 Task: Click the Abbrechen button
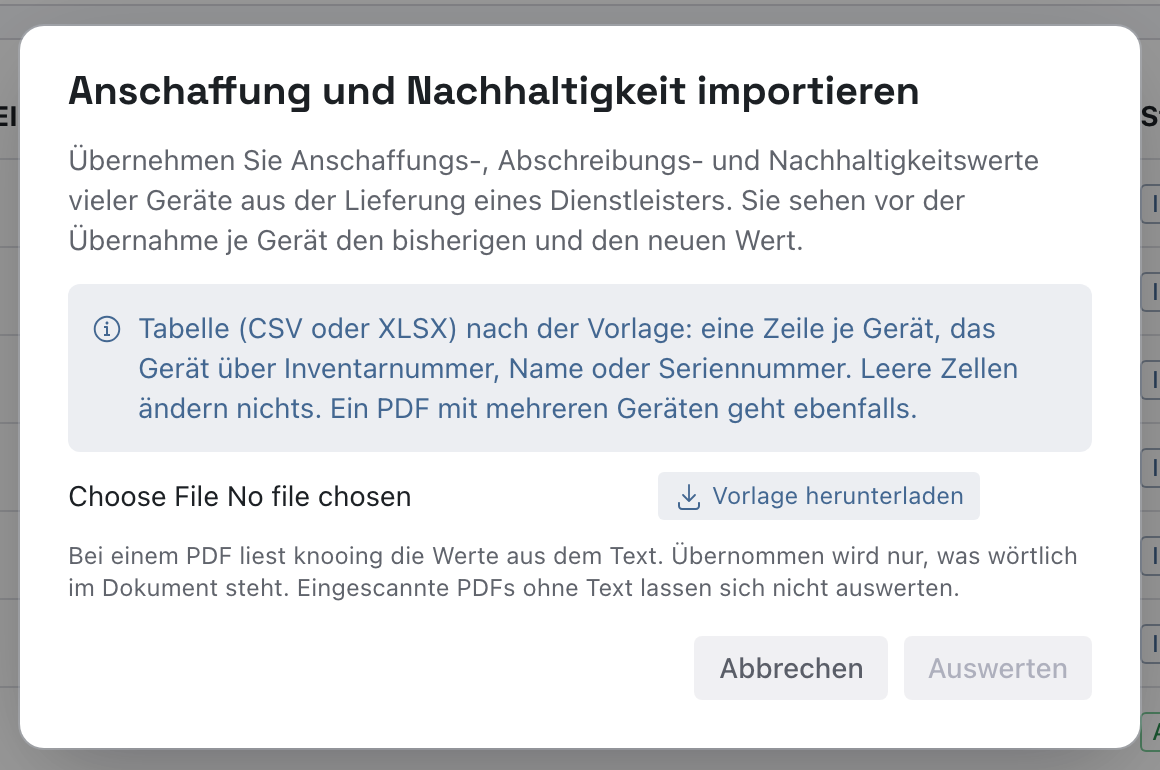[790, 668]
